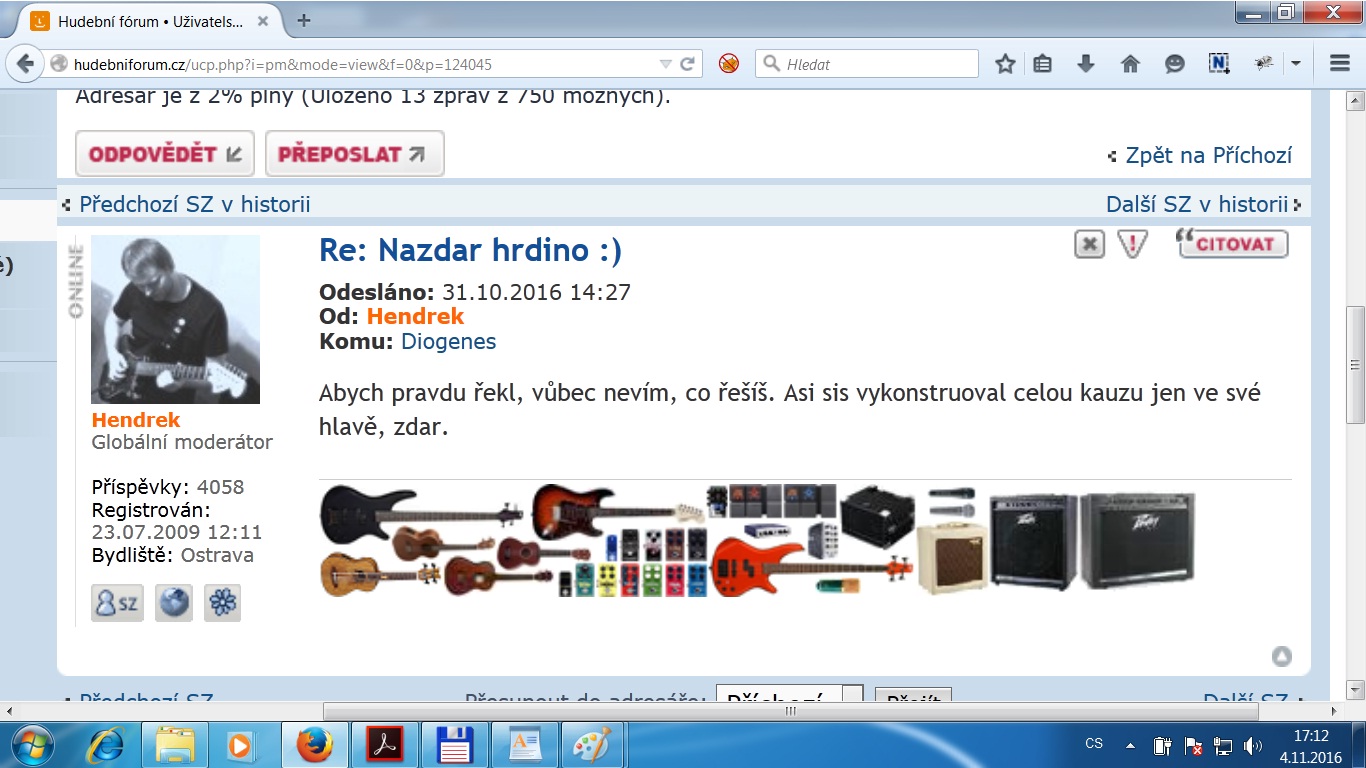Viewport: 1366px width, 768px height.
Task: Click the report message exclamation icon
Action: pyautogui.click(x=1132, y=244)
